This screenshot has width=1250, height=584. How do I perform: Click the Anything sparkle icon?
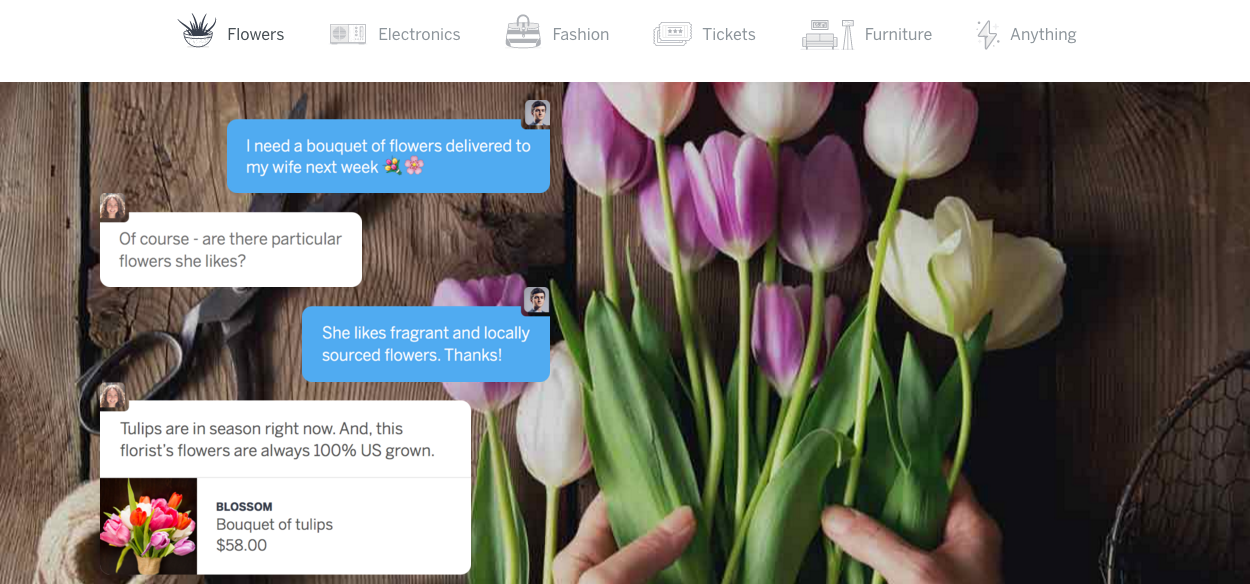[988, 34]
